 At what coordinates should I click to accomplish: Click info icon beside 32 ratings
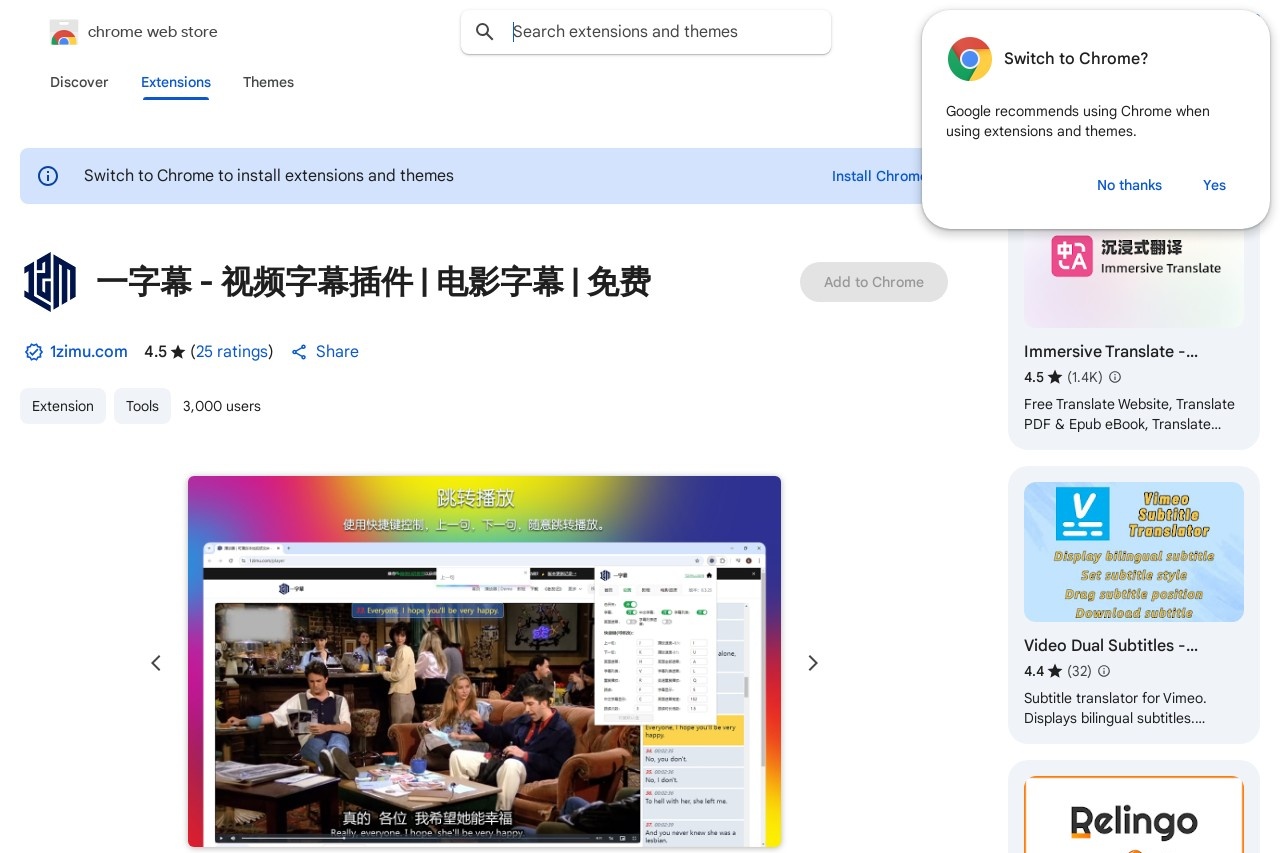(1104, 672)
